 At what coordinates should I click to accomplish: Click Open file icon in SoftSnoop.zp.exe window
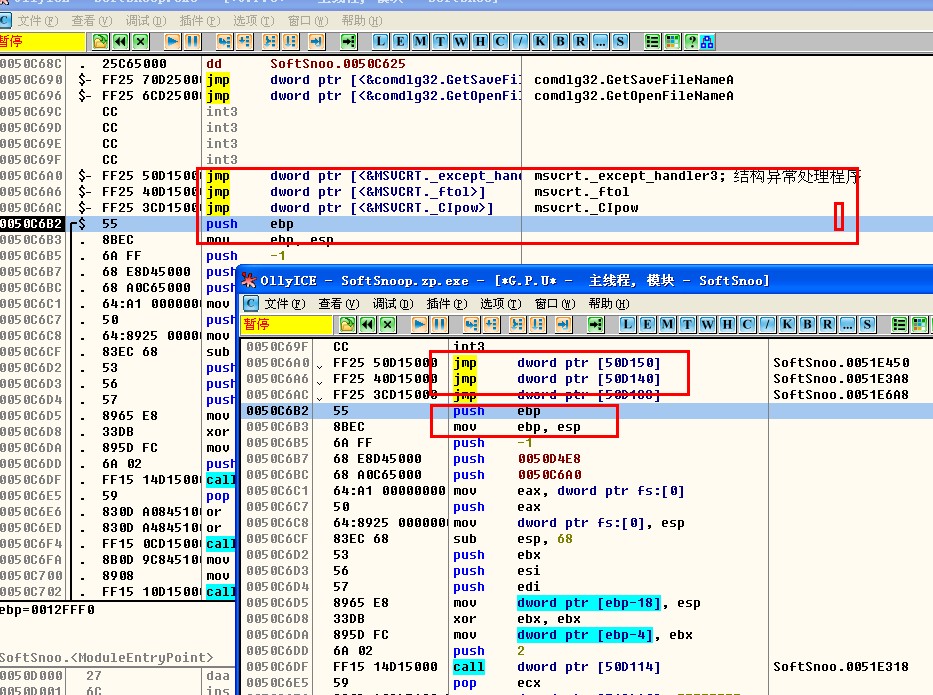coord(347,324)
